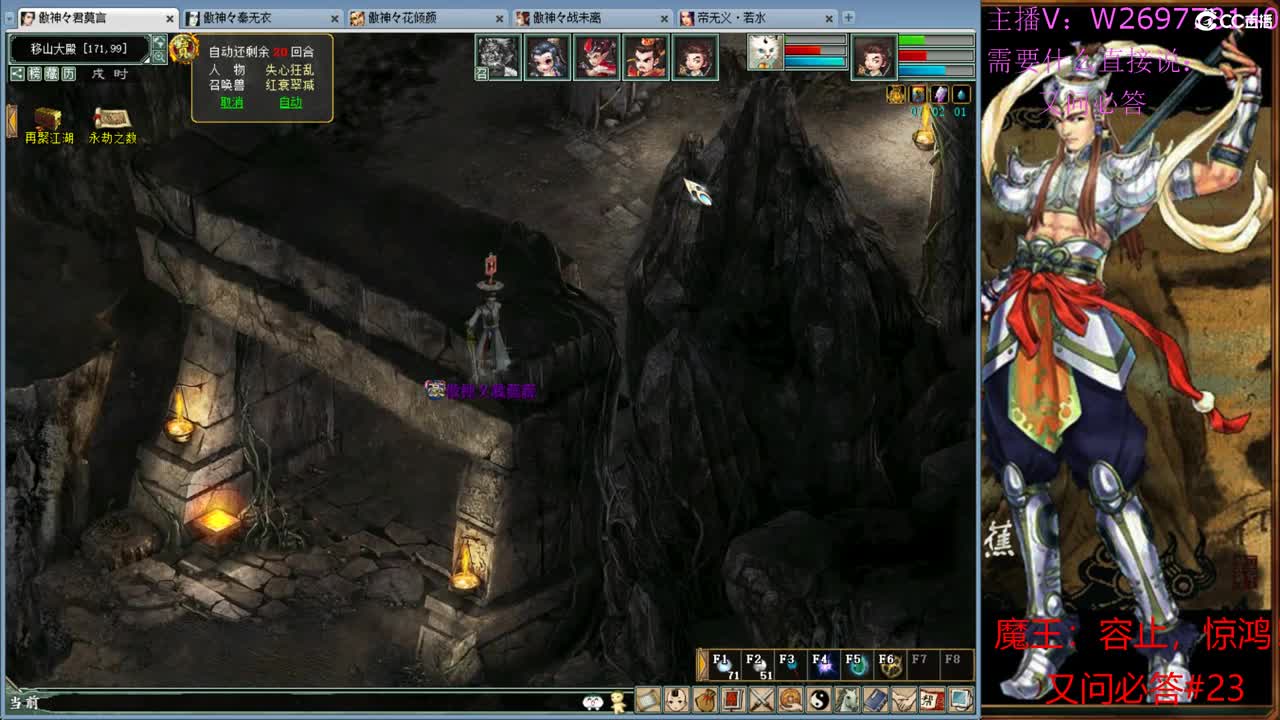
Task: Click the flaming gold medallion icon
Action: (183, 48)
